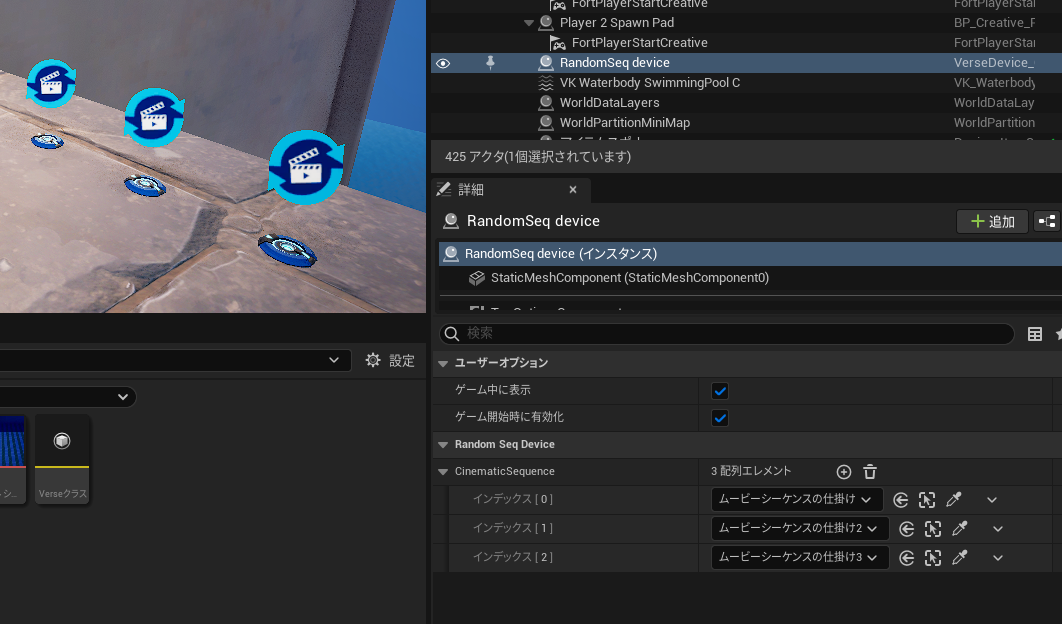Image resolution: width=1062 pixels, height=624 pixels.
Task: Click the eyedropper picker for CinematicSequence index 0
Action: tap(953, 499)
